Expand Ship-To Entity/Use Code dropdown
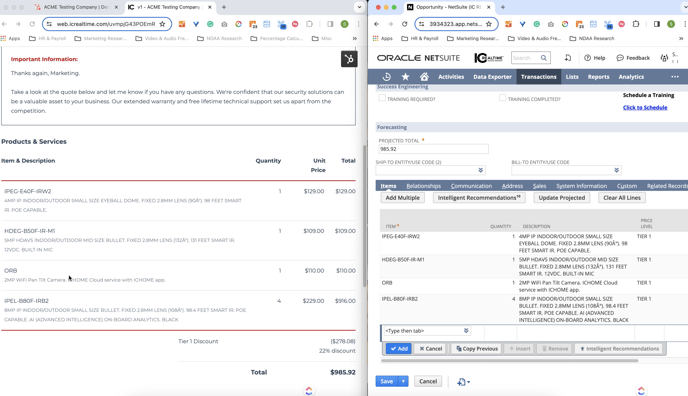 click(x=480, y=170)
